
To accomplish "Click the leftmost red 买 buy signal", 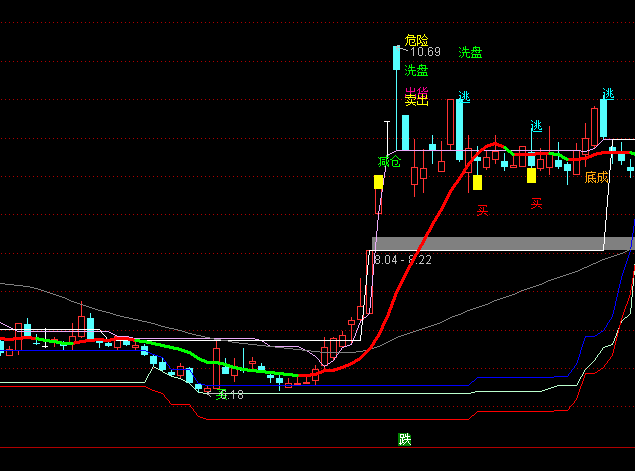I will click(482, 210).
